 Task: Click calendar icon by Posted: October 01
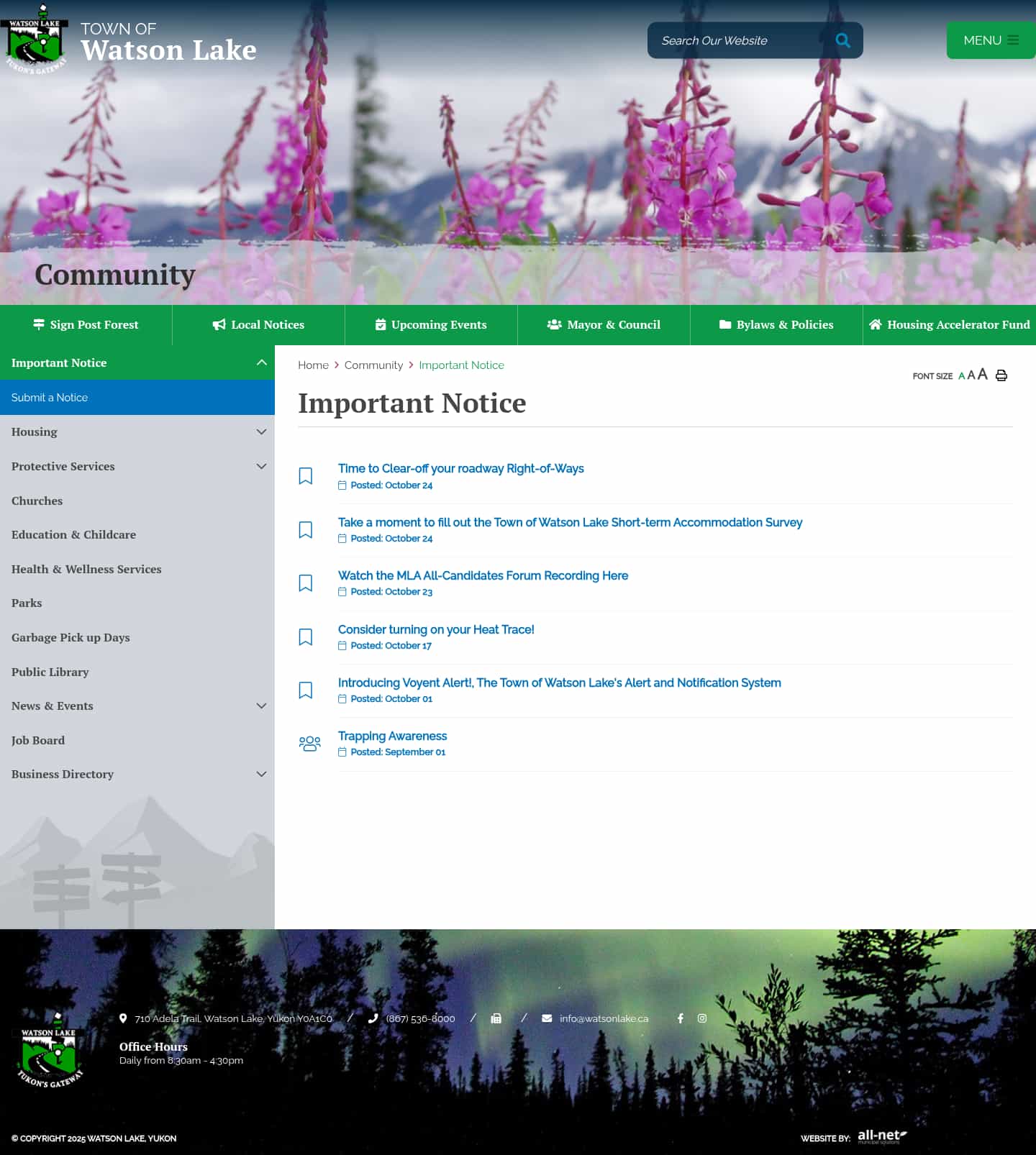[342, 699]
